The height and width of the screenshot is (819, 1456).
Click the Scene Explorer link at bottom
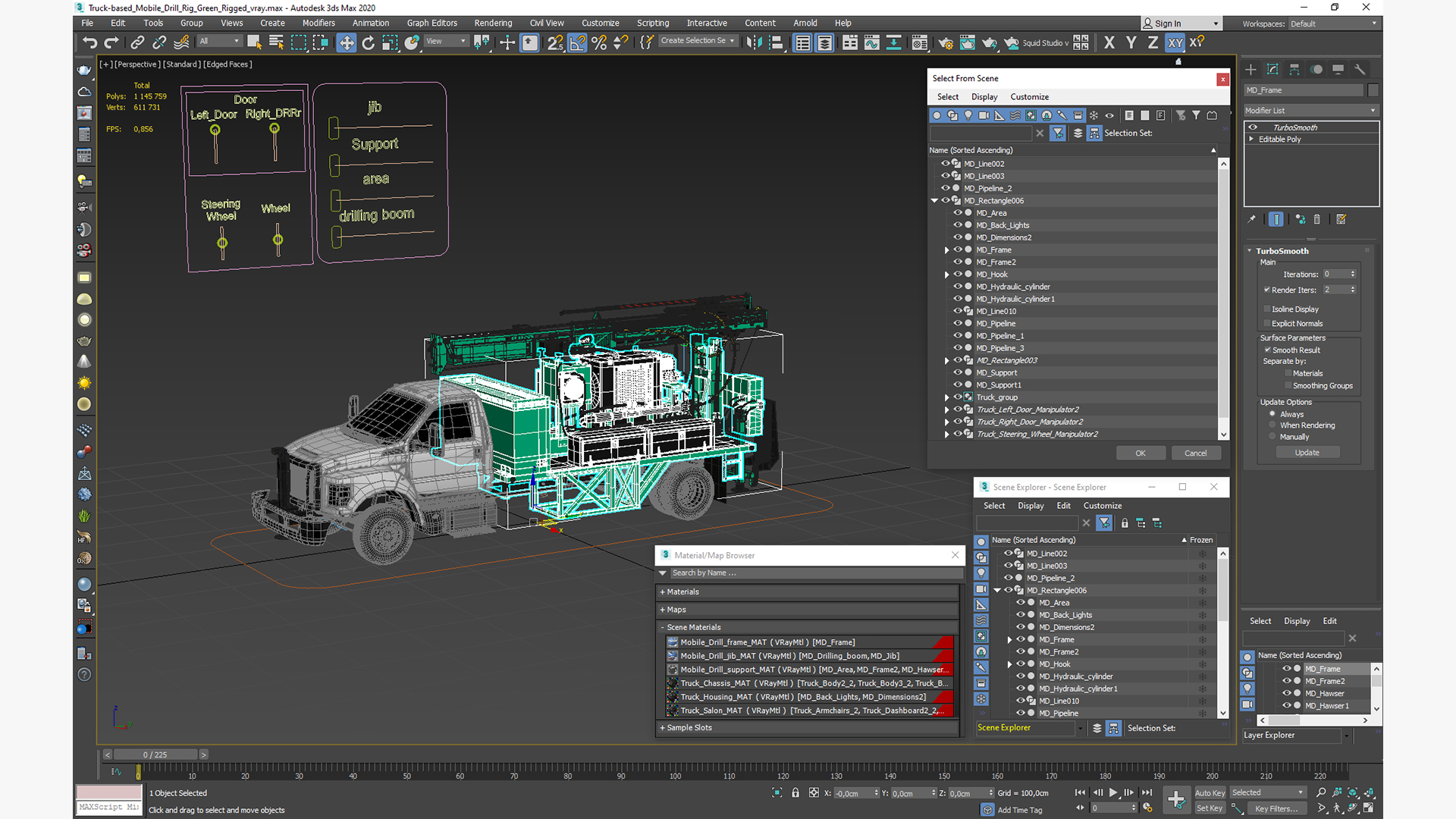point(1004,727)
